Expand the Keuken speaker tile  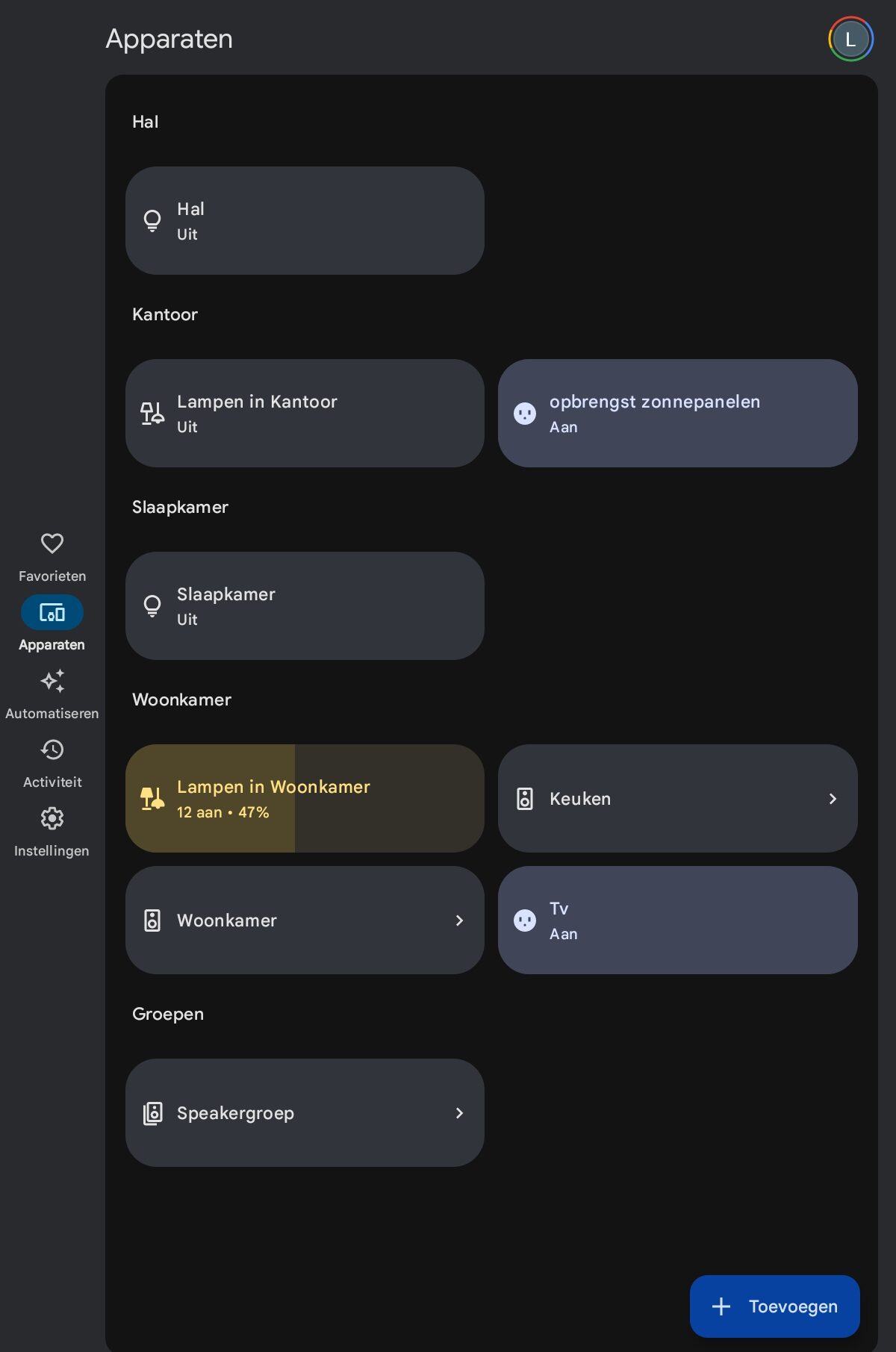point(832,798)
